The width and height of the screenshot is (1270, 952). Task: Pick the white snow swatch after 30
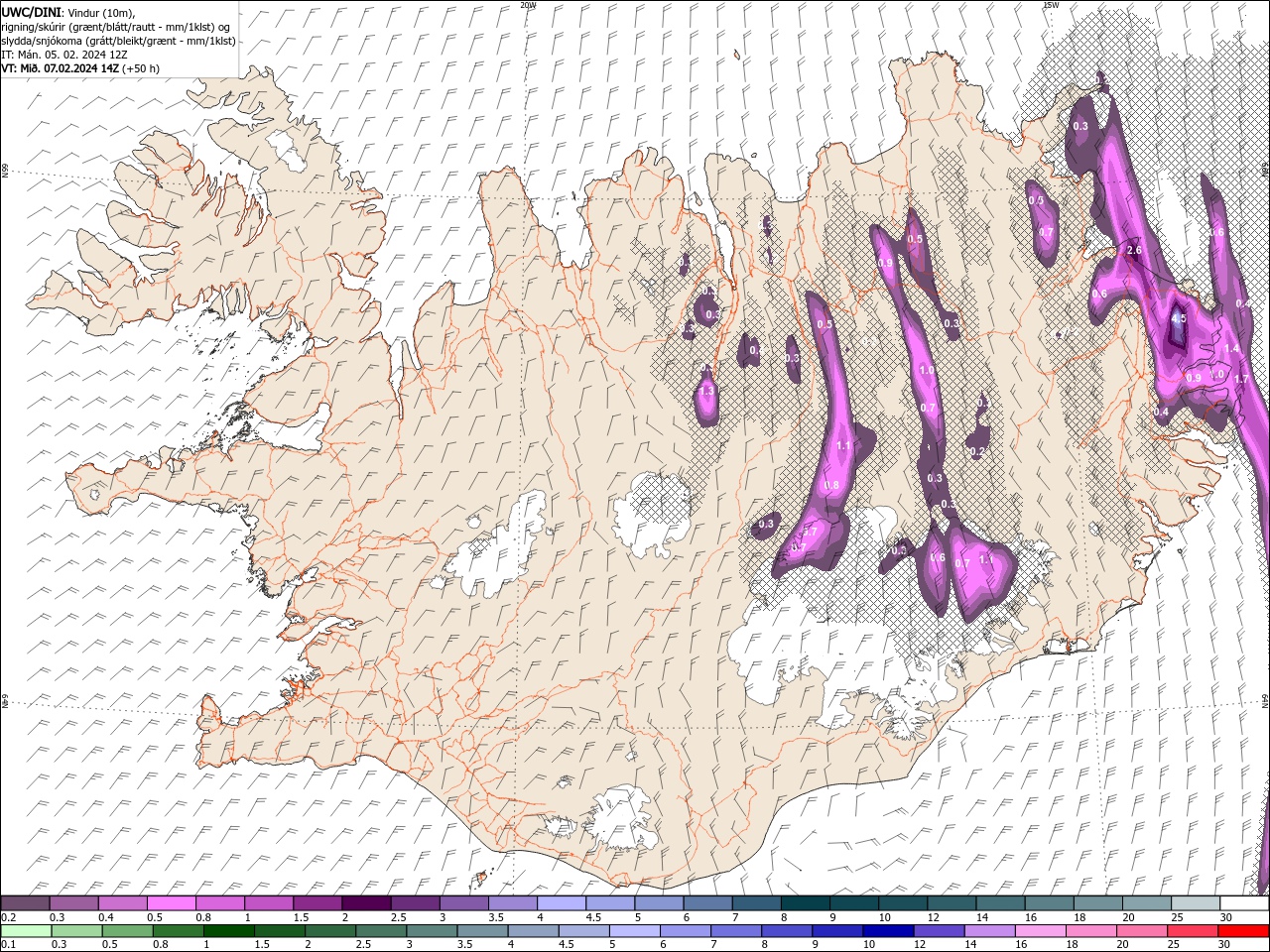click(1244, 903)
